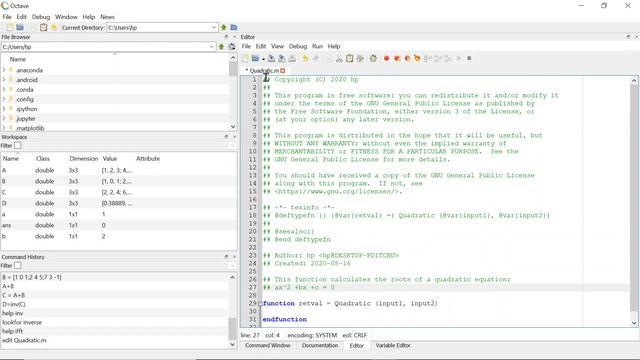This screenshot has width=640, height=360.
Task: Expand the .ipython folder
Action: click(x=4, y=109)
